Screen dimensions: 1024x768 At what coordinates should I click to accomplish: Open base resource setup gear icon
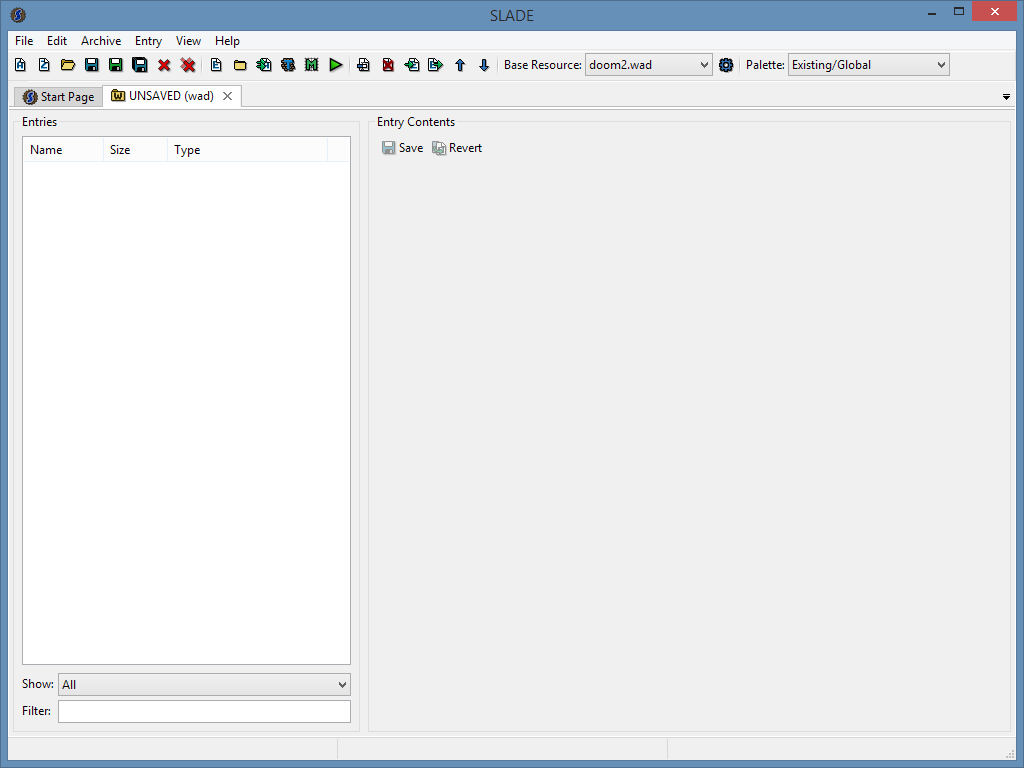(x=726, y=65)
